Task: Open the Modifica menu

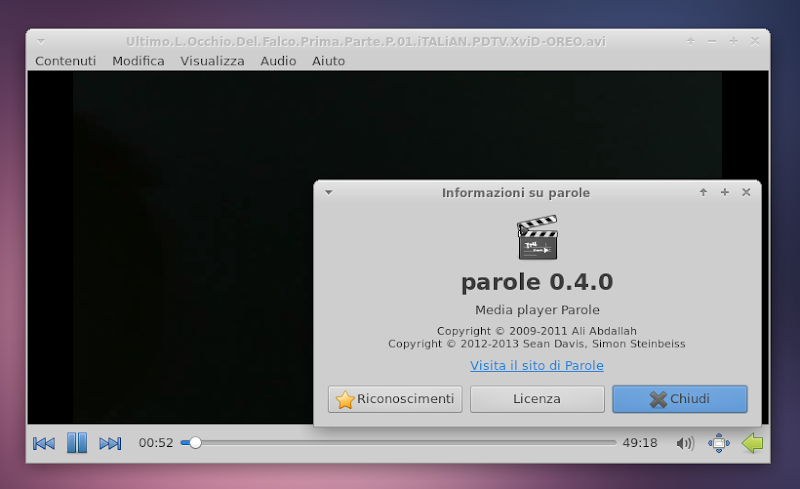Action: click(x=138, y=61)
